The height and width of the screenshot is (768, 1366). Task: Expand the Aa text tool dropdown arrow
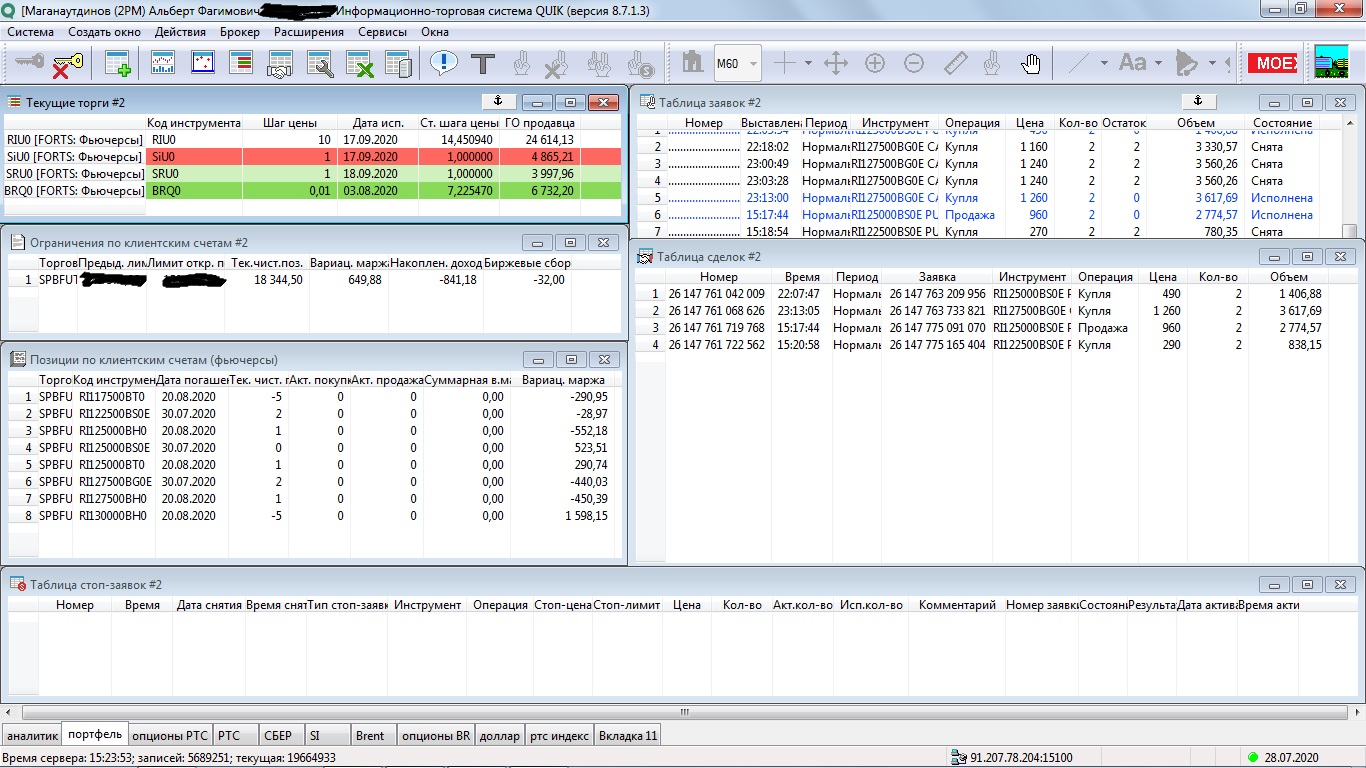click(x=1158, y=64)
